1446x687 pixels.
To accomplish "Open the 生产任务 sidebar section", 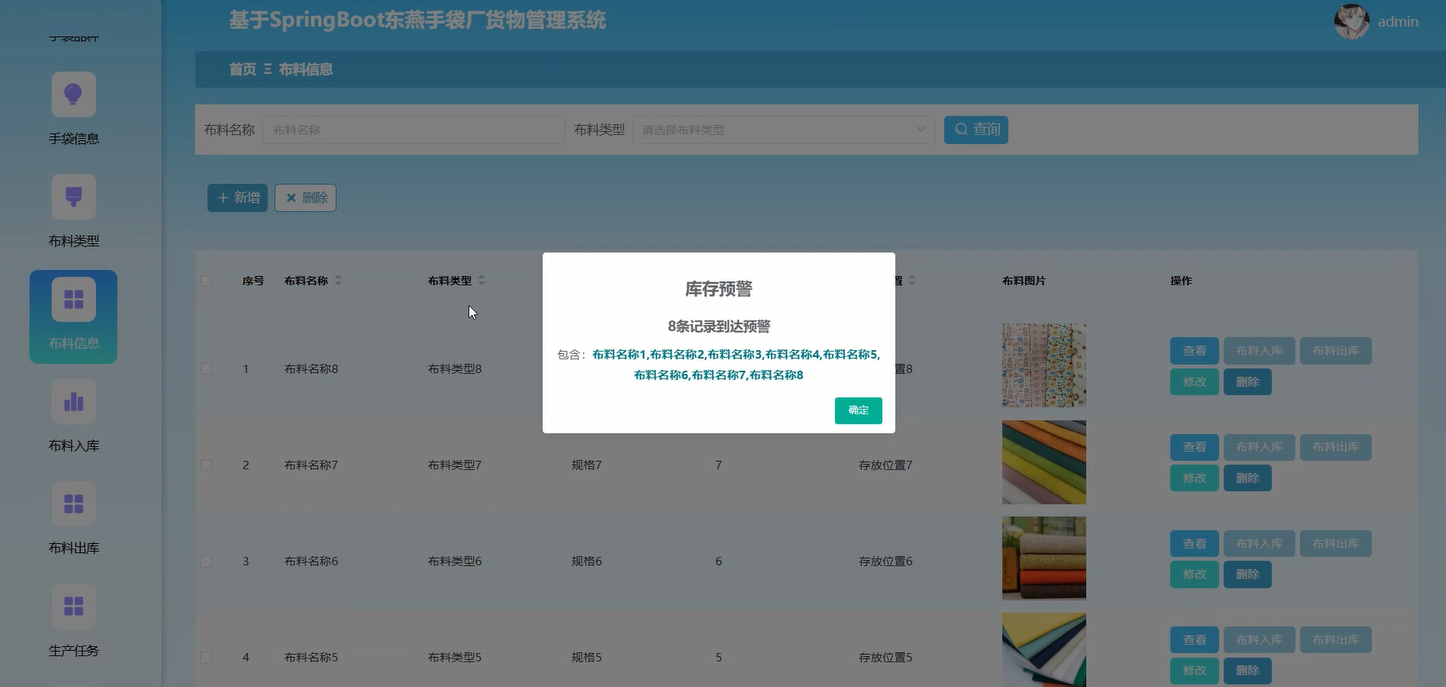I will point(73,606).
